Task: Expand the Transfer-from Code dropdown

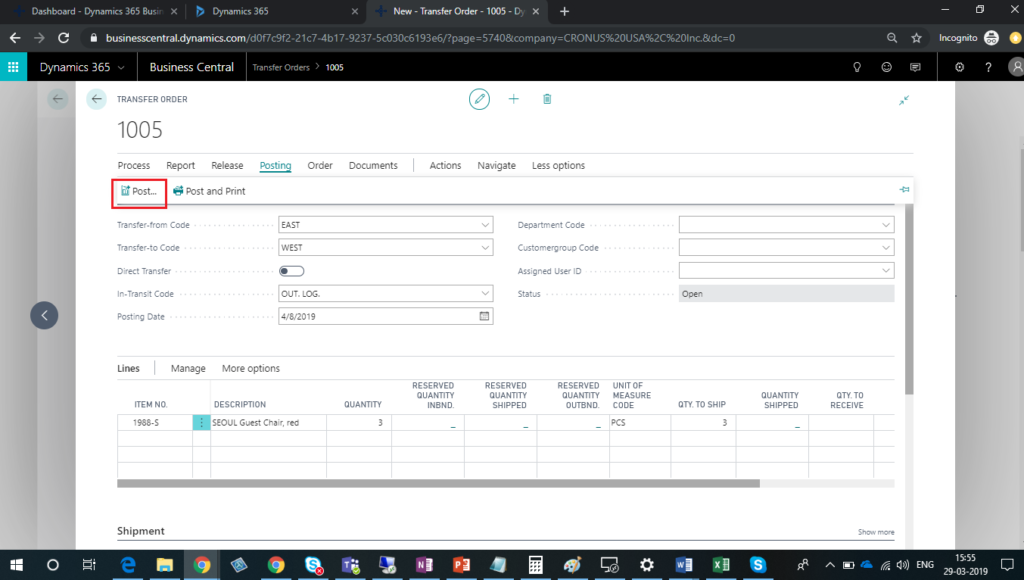Action: click(x=485, y=225)
